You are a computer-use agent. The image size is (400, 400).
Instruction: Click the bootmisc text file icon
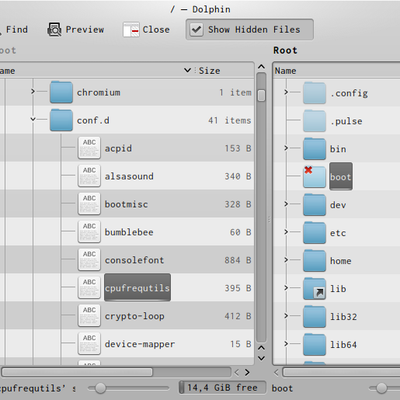point(89,204)
